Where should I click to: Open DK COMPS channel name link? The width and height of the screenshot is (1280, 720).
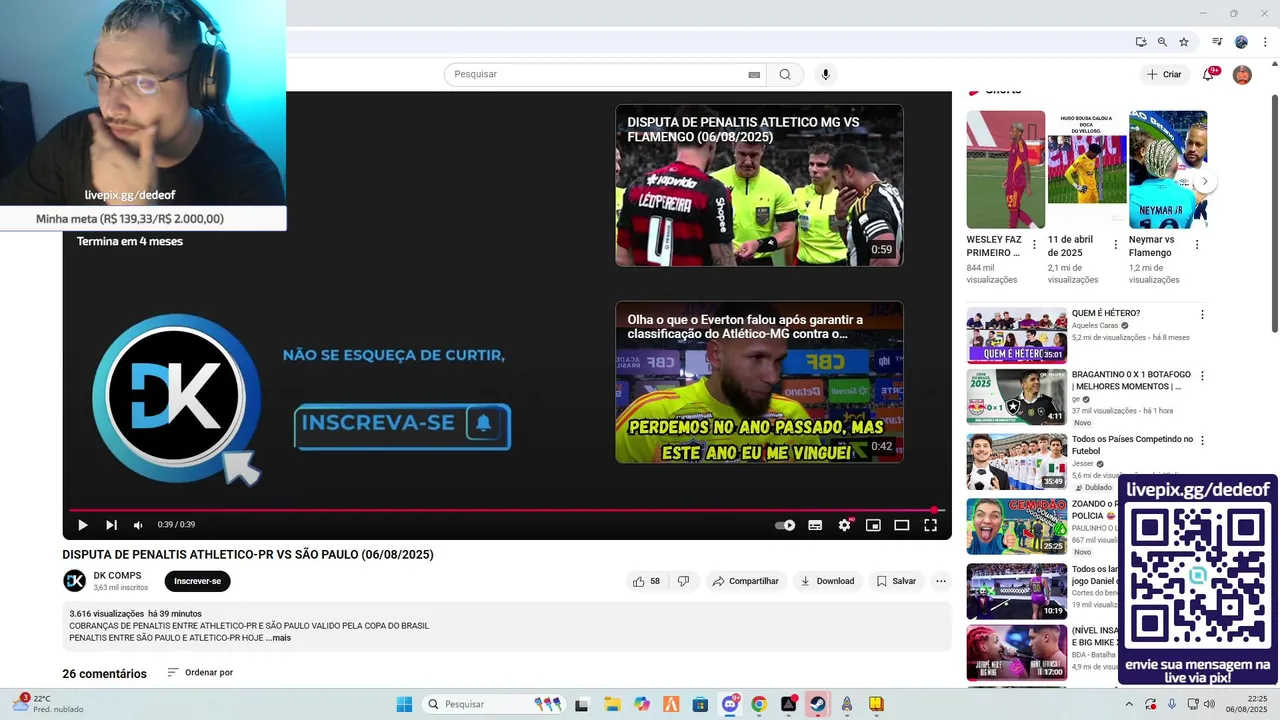click(117, 575)
